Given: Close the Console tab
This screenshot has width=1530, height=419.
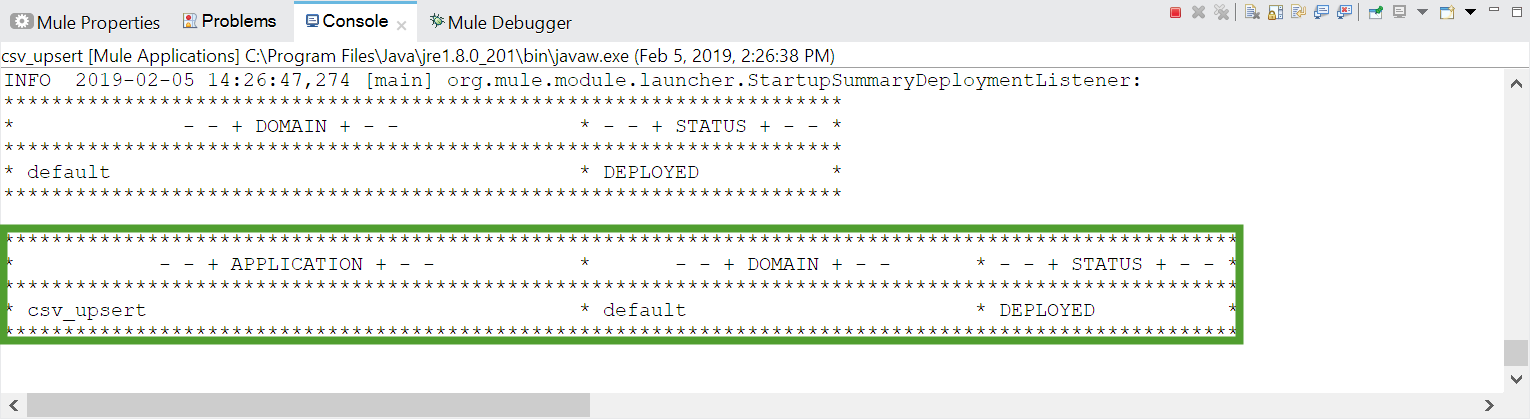Looking at the screenshot, I should [401, 24].
